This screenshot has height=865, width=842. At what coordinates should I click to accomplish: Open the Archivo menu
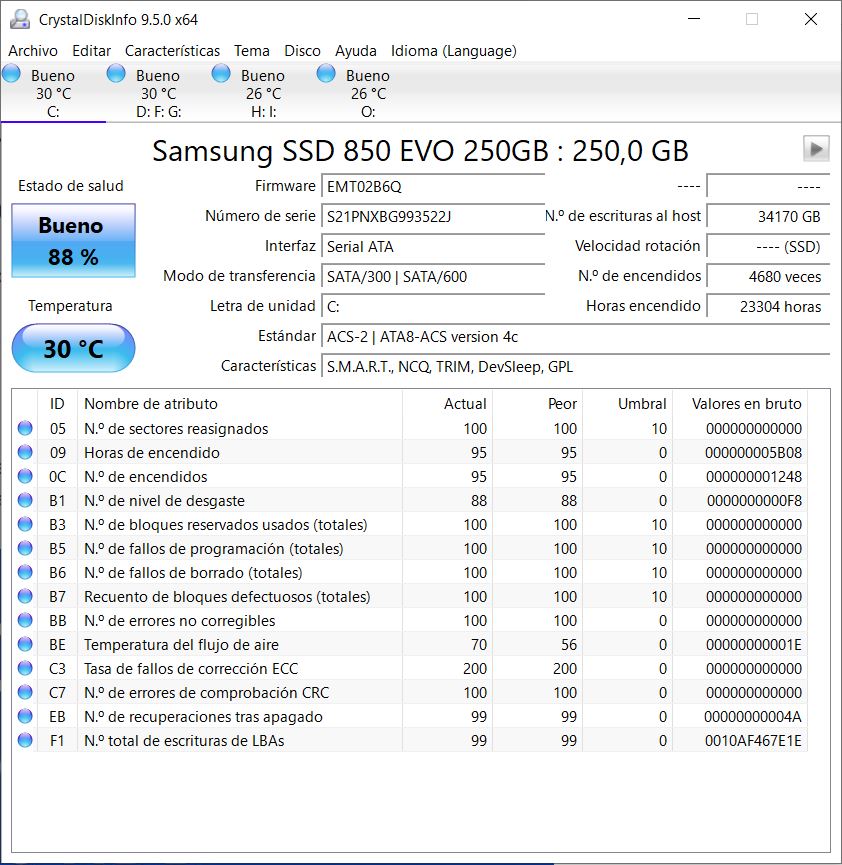[x=33, y=51]
